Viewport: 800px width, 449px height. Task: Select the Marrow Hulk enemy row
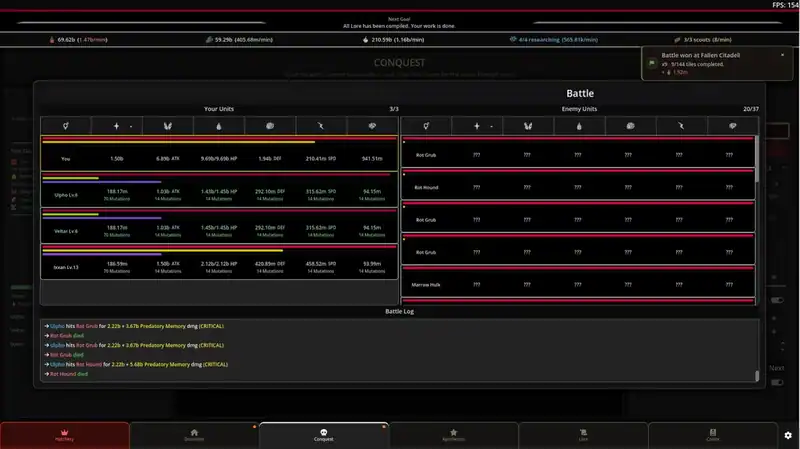click(578, 282)
